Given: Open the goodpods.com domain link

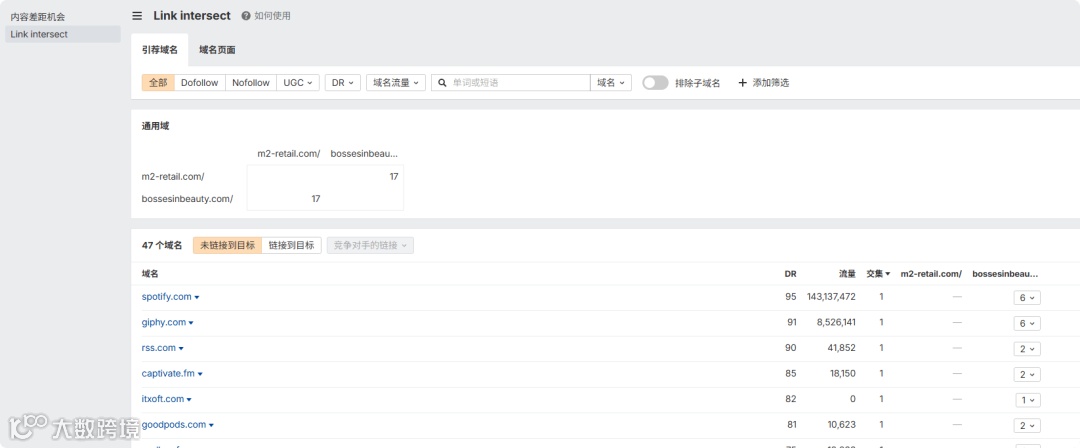Looking at the screenshot, I should (174, 425).
